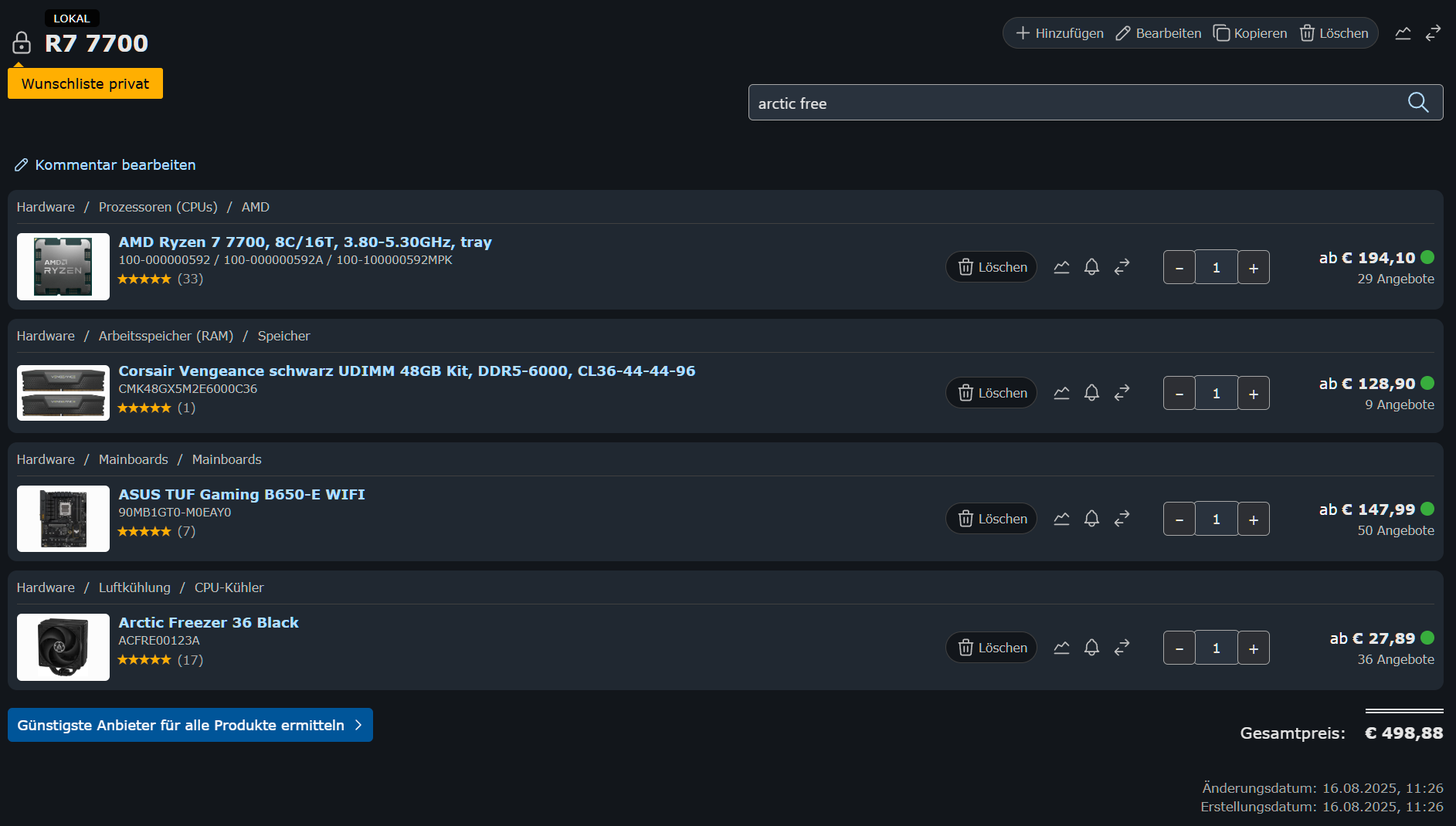This screenshot has height=826, width=1456.
Task: Click Kopieren to copy the wishlist
Action: (x=1250, y=33)
